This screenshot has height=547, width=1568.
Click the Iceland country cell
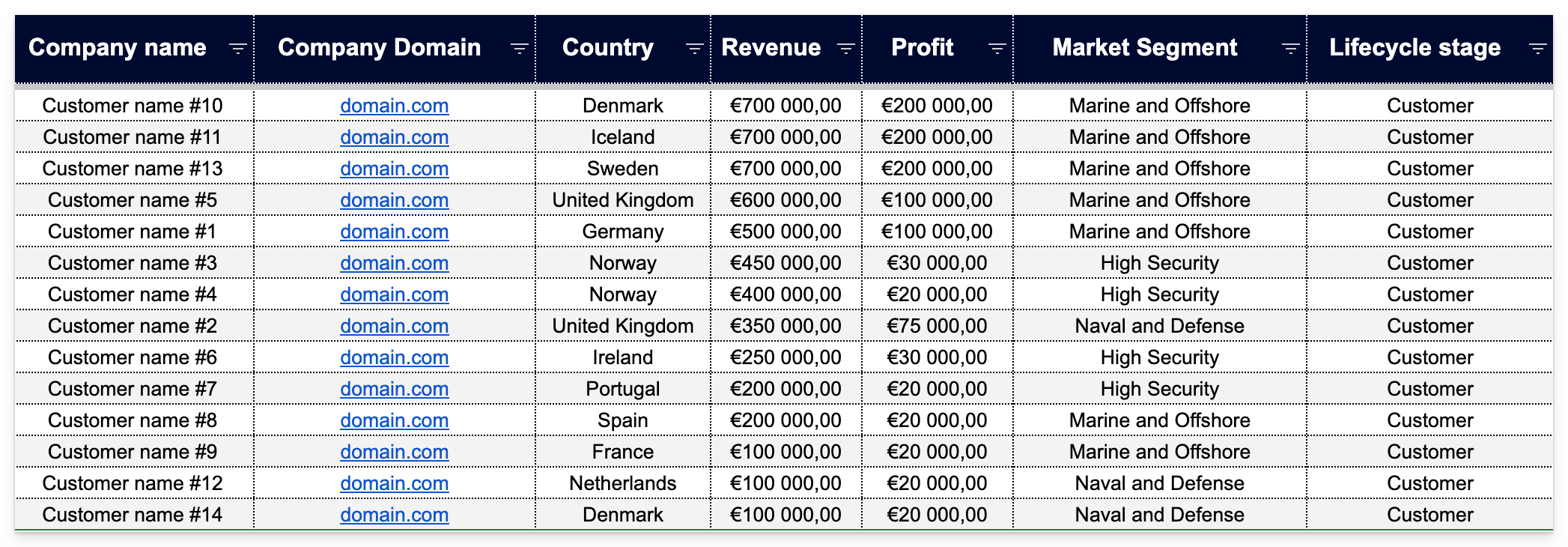point(622,137)
